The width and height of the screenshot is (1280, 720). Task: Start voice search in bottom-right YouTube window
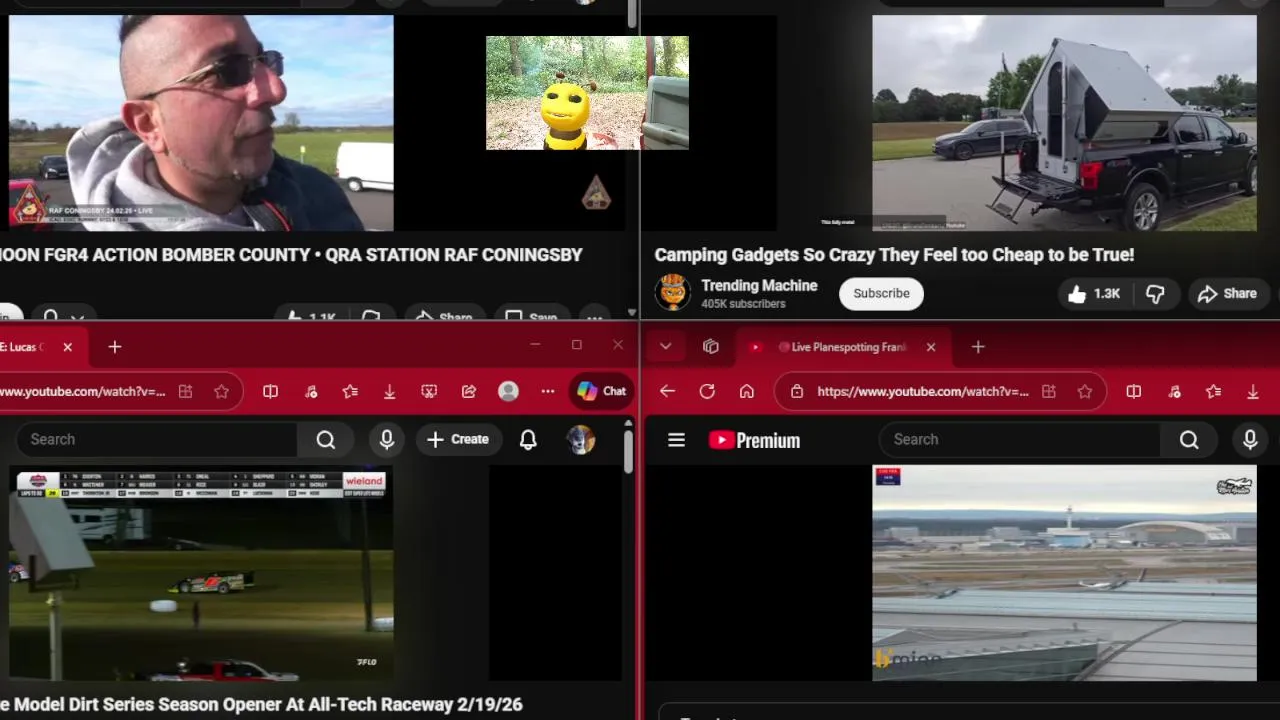click(1250, 439)
